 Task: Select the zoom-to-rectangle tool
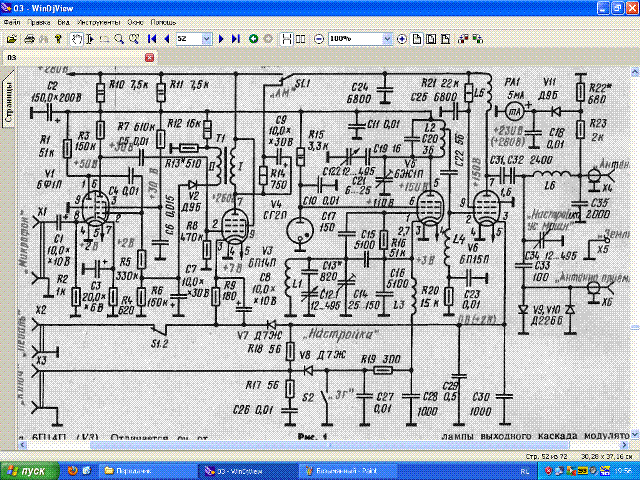coord(133,39)
